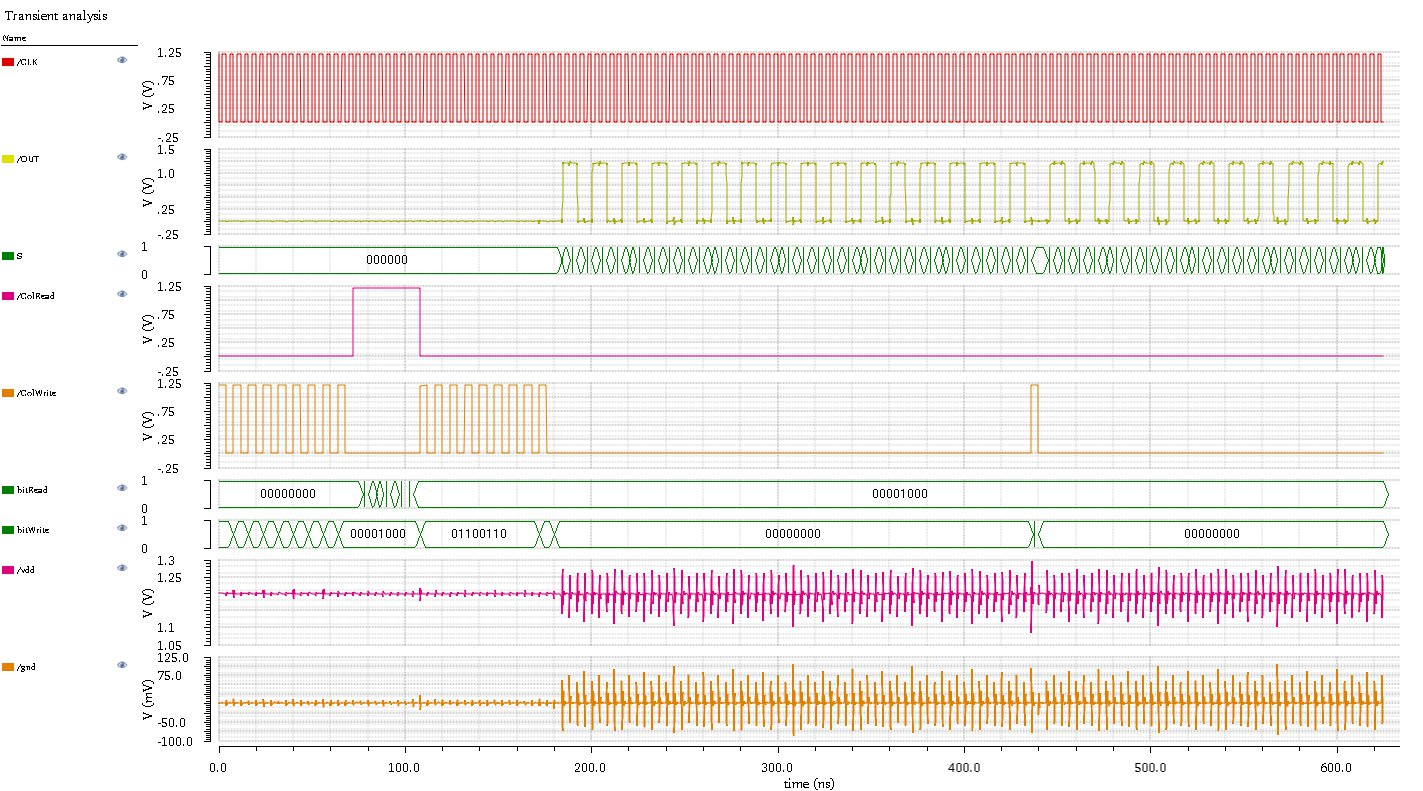Click bitWrite's 01100110 bus segment
1423x791 pixels.
point(479,534)
